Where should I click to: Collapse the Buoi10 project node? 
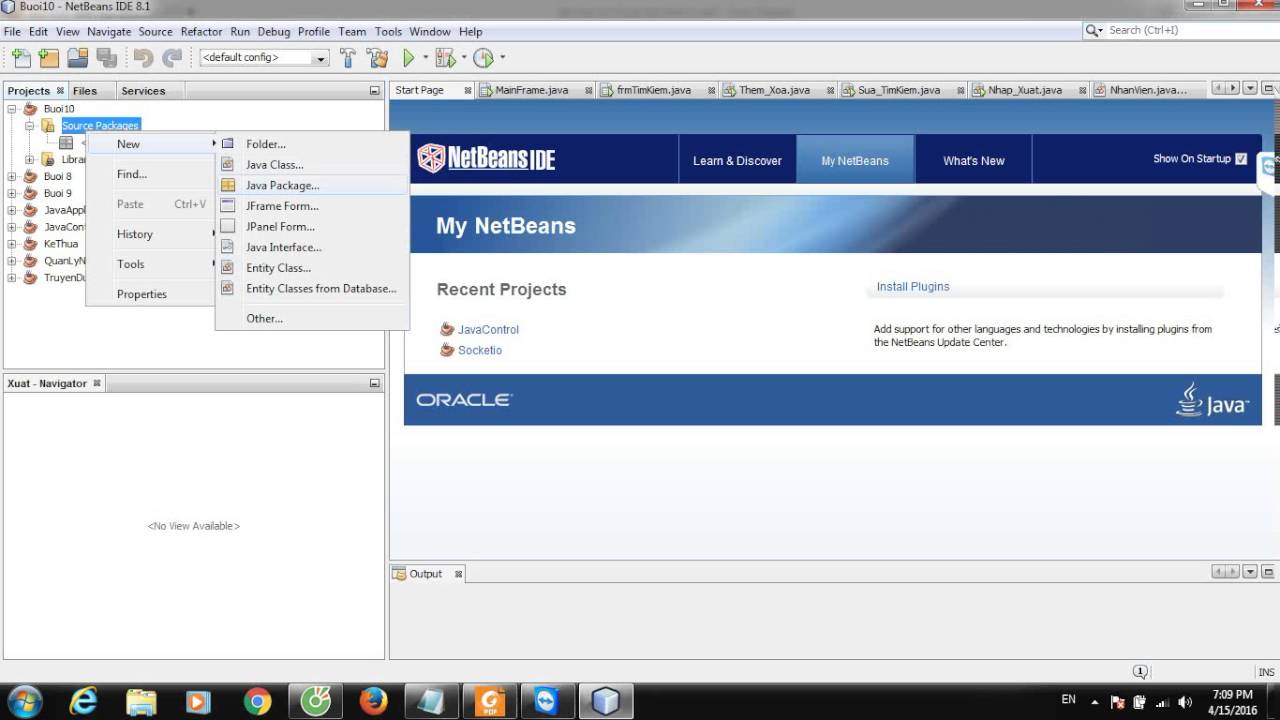tap(12, 108)
